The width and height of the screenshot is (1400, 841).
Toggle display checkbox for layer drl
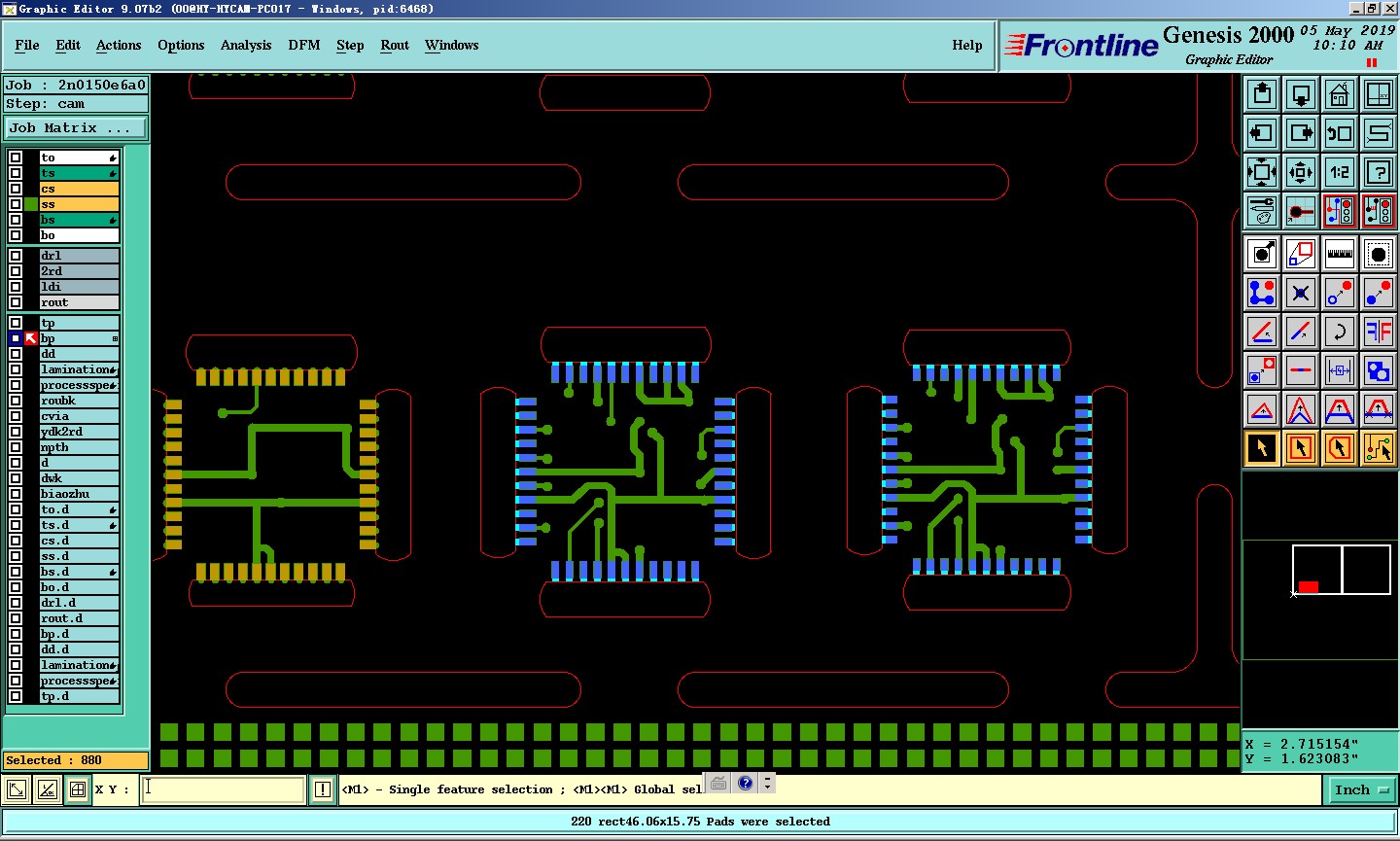[16, 256]
